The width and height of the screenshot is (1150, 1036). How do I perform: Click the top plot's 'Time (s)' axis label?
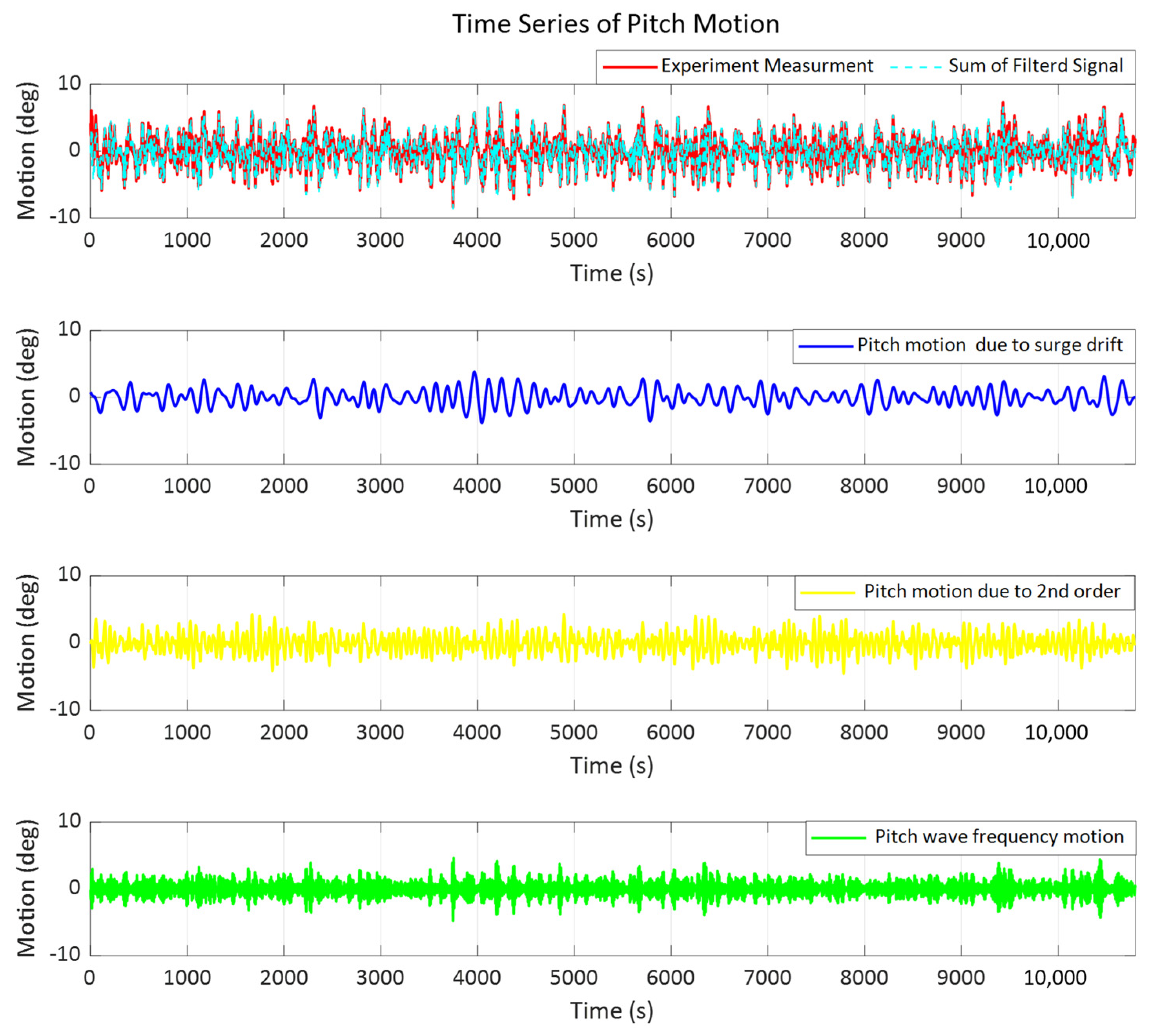[x=612, y=274]
